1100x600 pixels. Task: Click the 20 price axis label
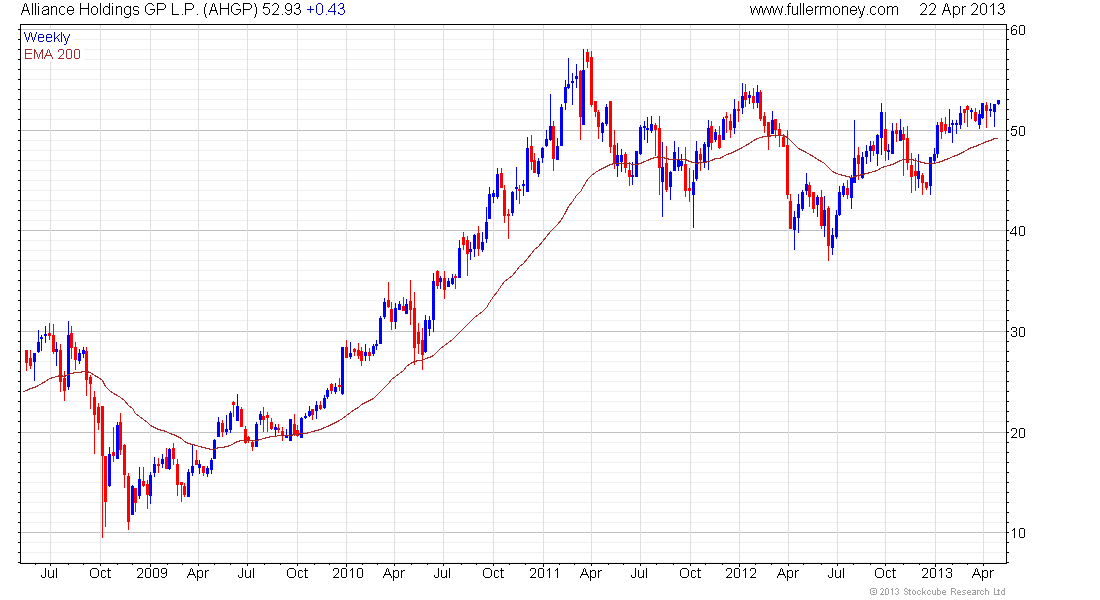point(1017,433)
